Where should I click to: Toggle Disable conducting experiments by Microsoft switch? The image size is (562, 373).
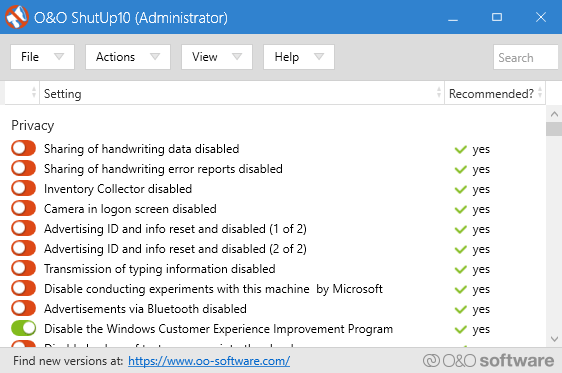click(24, 288)
